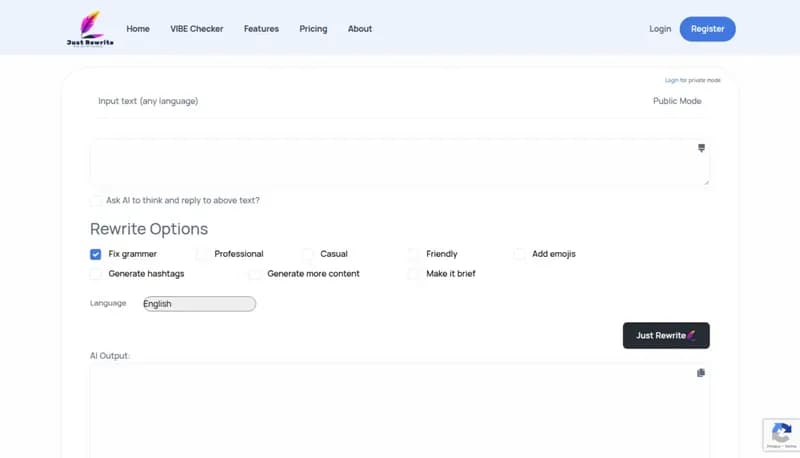Enable the Casual rewrite option

[308, 254]
